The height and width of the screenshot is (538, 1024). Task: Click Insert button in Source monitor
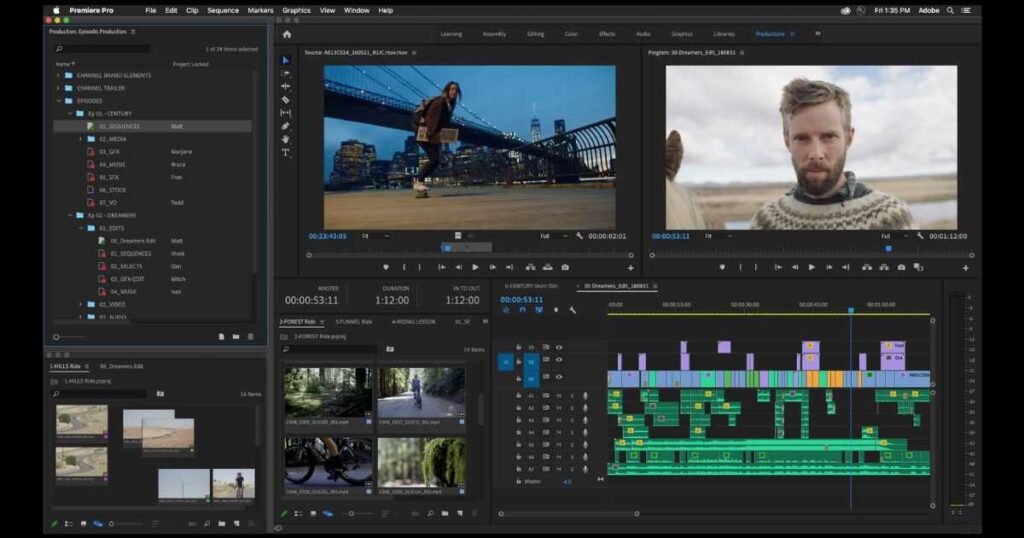530,267
